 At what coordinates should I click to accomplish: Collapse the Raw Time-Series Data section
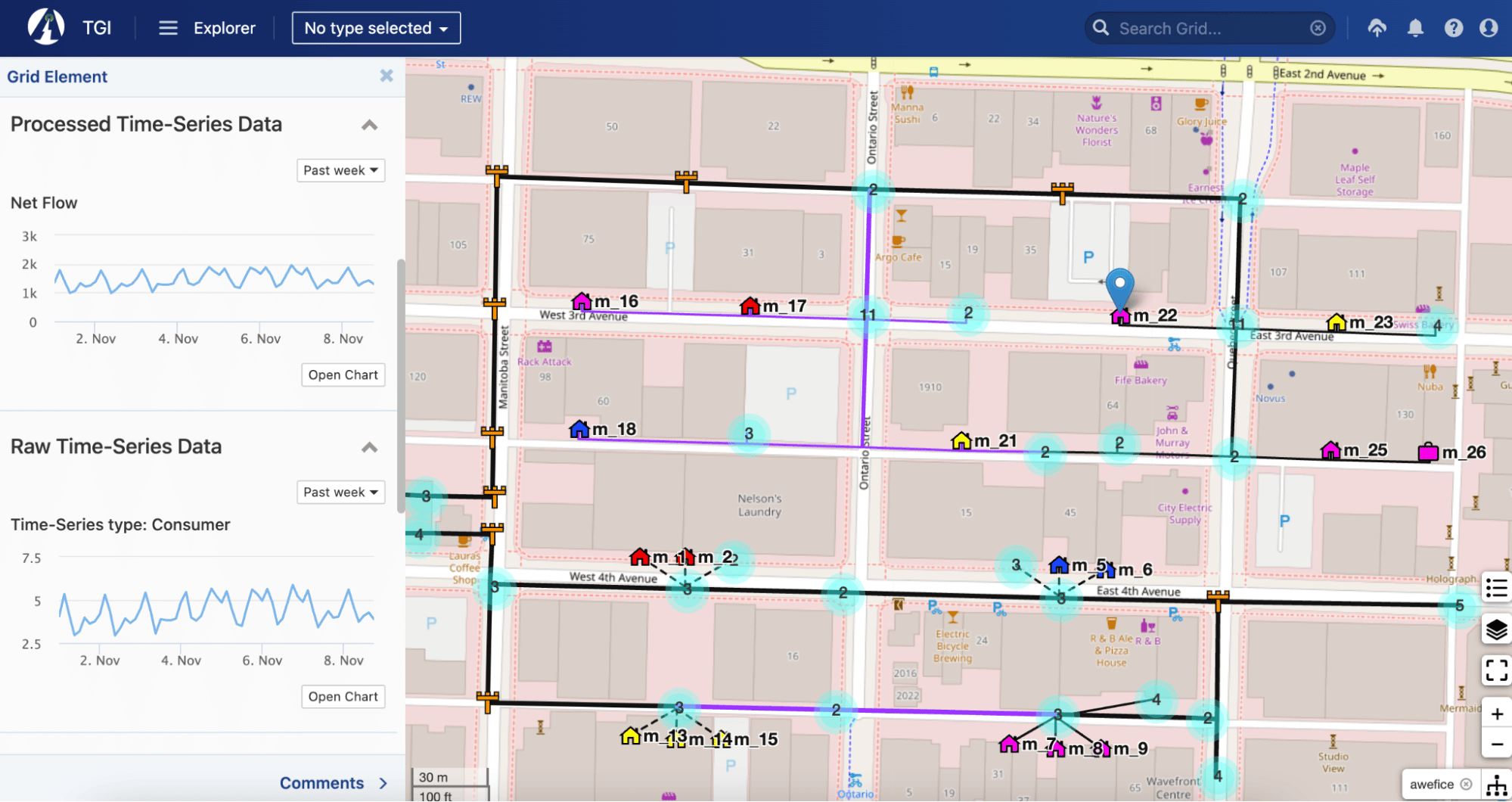click(x=370, y=447)
